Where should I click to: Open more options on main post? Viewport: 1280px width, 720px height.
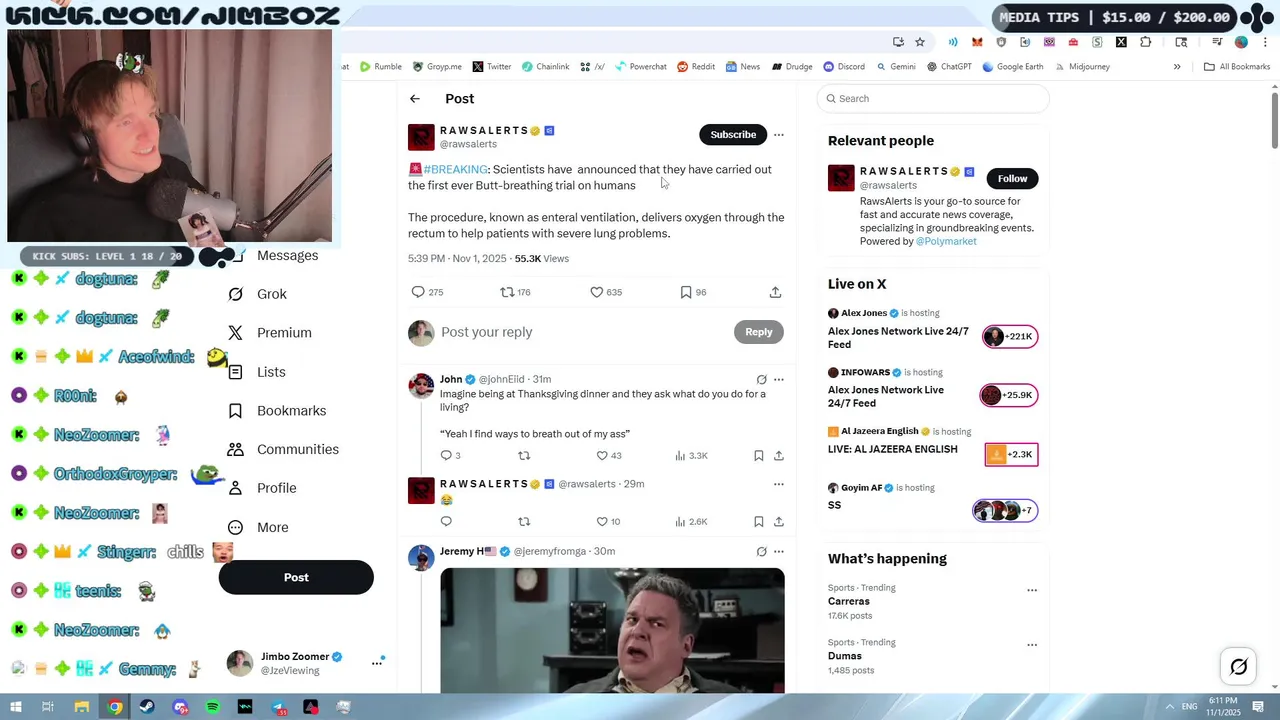pos(779,135)
